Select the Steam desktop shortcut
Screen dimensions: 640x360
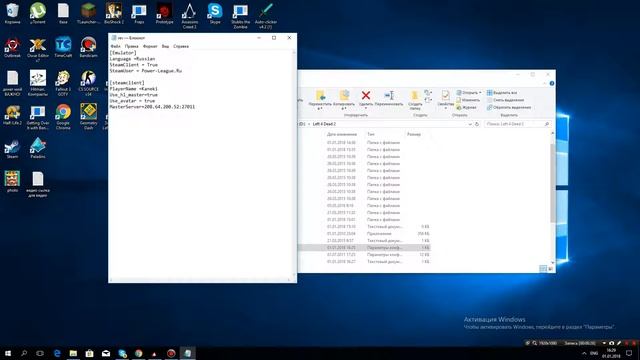(x=12, y=148)
